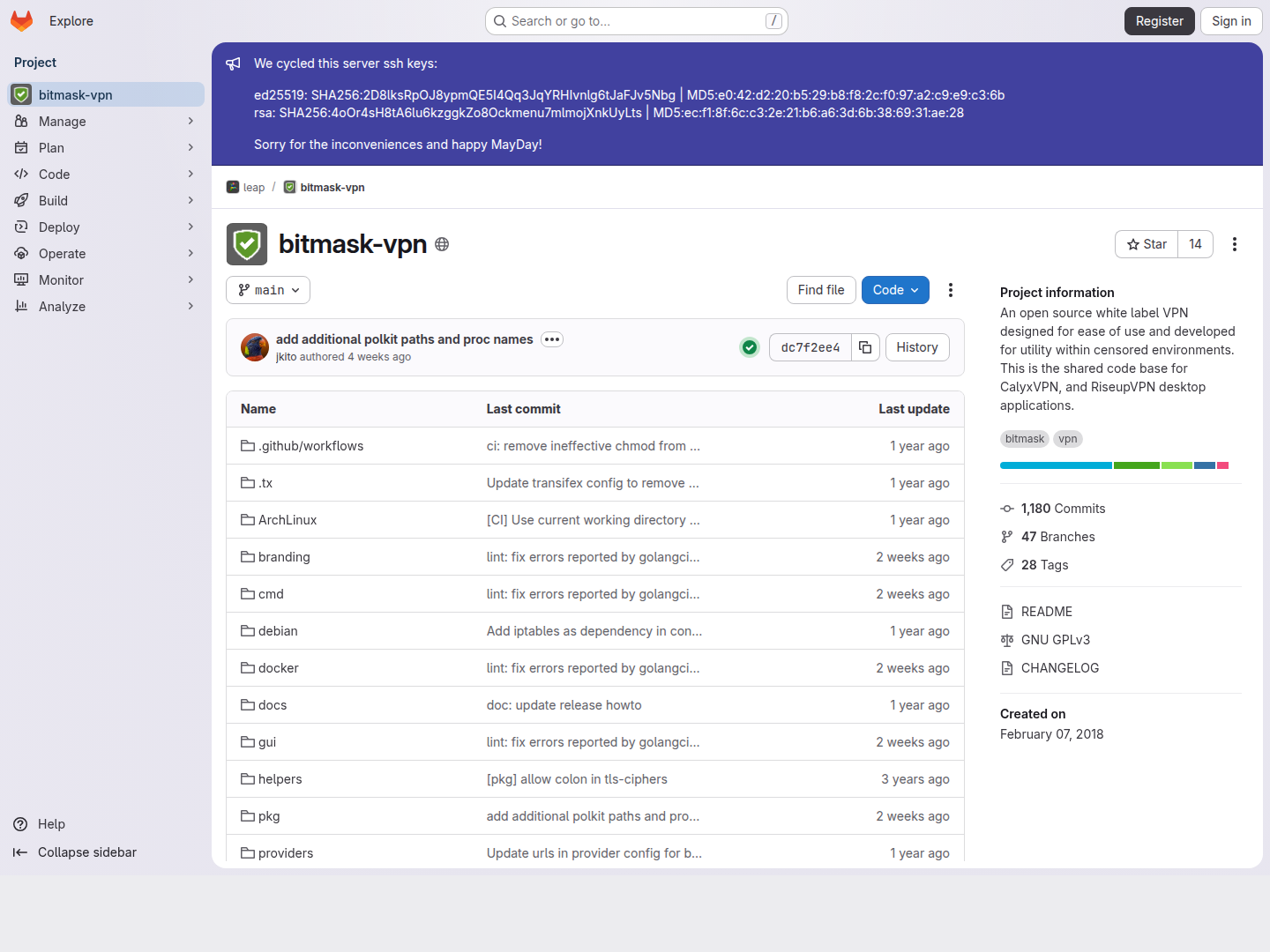
Task: Copy commit SHA dc7f2ee4 to clipboard
Action: click(x=865, y=347)
